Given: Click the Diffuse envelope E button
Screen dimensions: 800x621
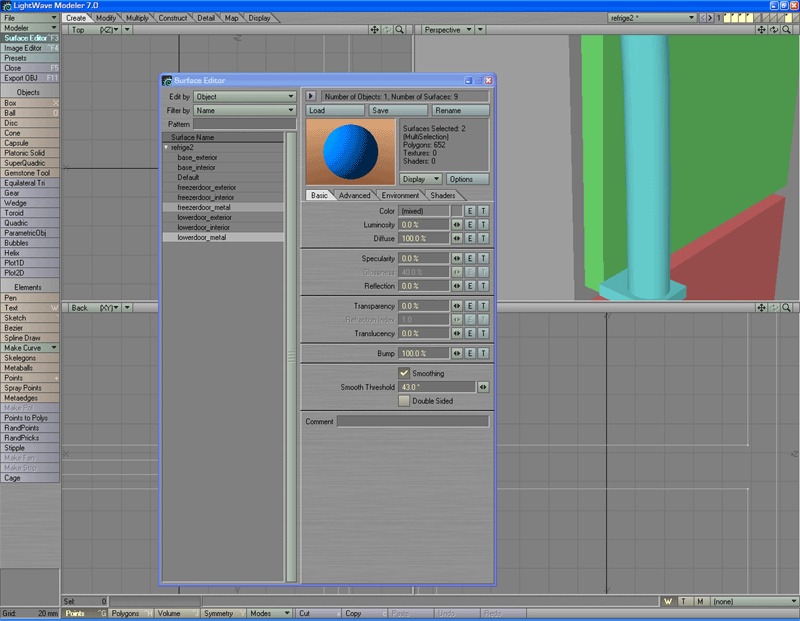Looking at the screenshot, I should pos(470,238).
